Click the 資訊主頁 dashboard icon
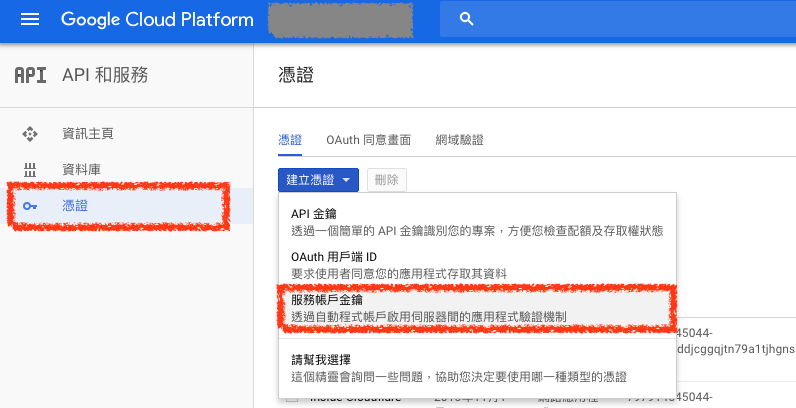796x408 pixels. coord(30,133)
